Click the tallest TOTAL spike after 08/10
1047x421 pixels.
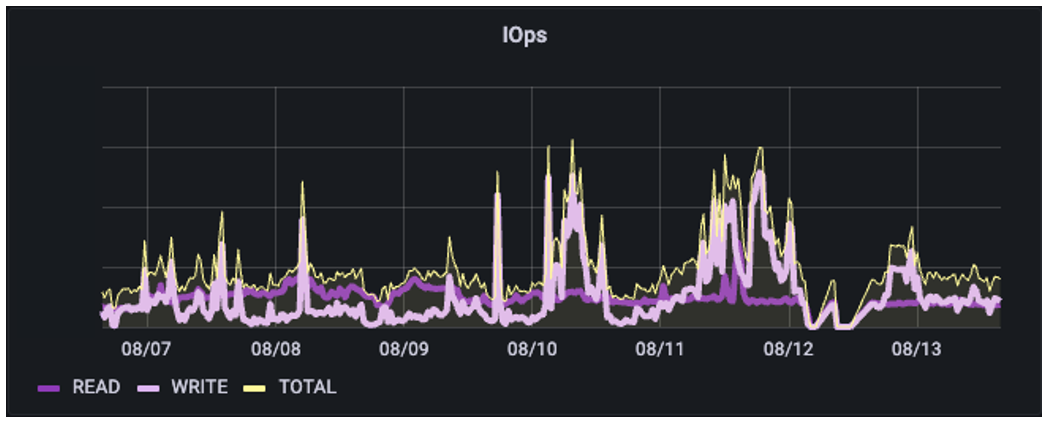pyautogui.click(x=572, y=143)
